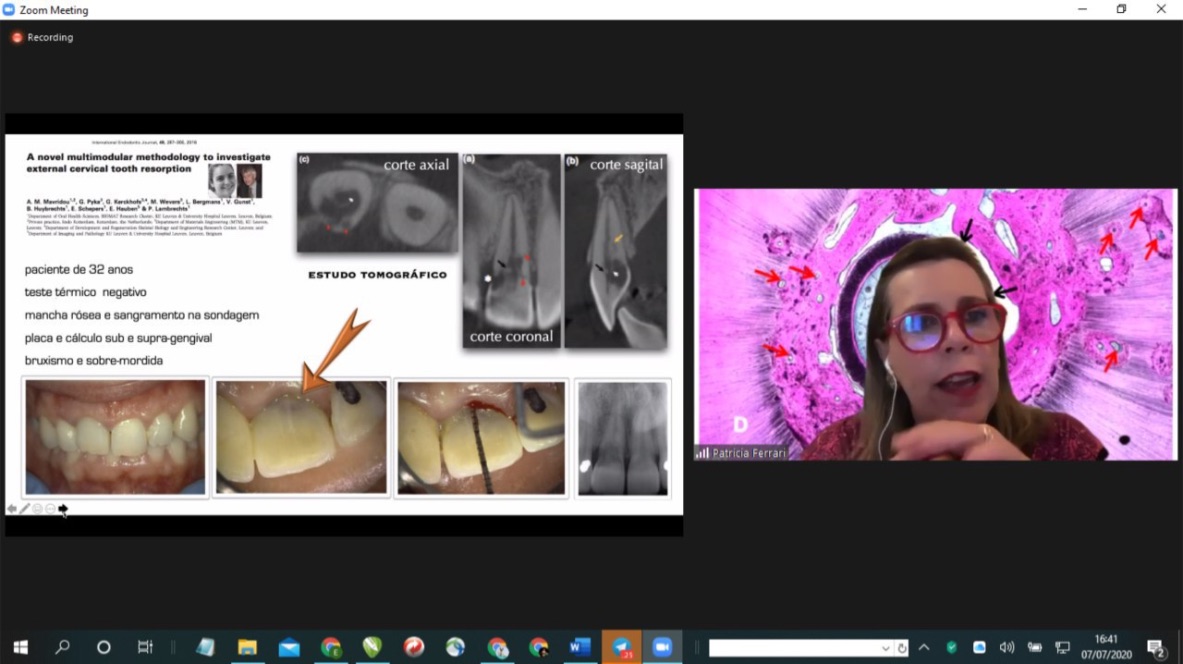Click the refresh button beside address bar
The width and height of the screenshot is (1183, 664).
(901, 648)
